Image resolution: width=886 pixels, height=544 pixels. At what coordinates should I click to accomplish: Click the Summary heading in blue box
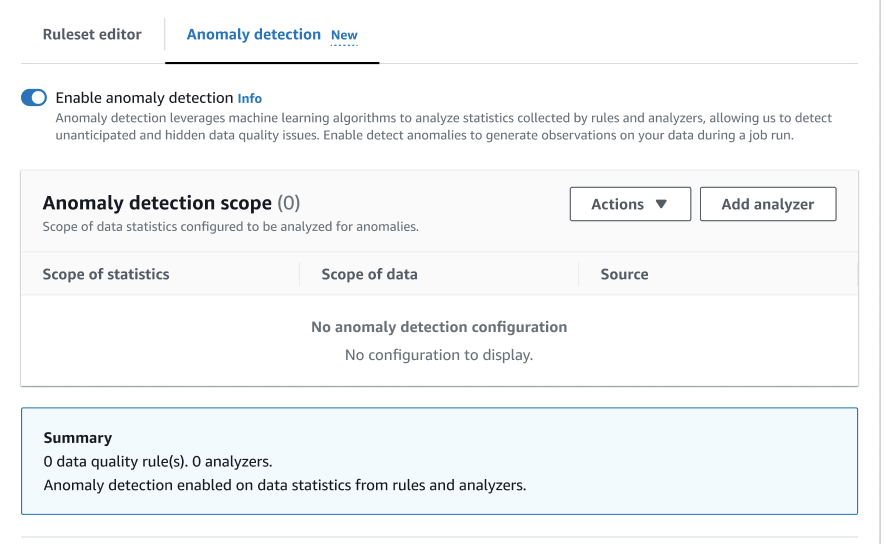78,438
